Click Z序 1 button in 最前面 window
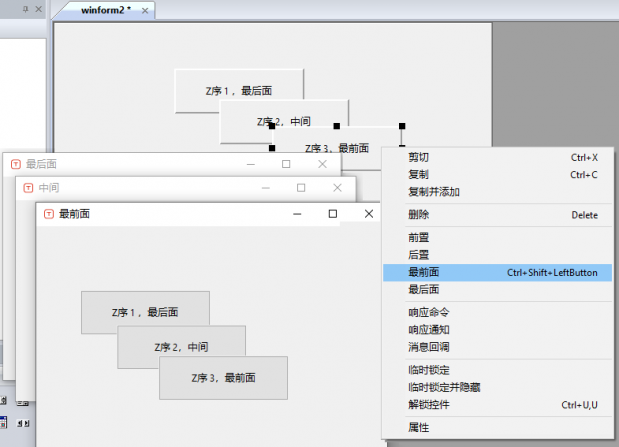 (x=145, y=312)
